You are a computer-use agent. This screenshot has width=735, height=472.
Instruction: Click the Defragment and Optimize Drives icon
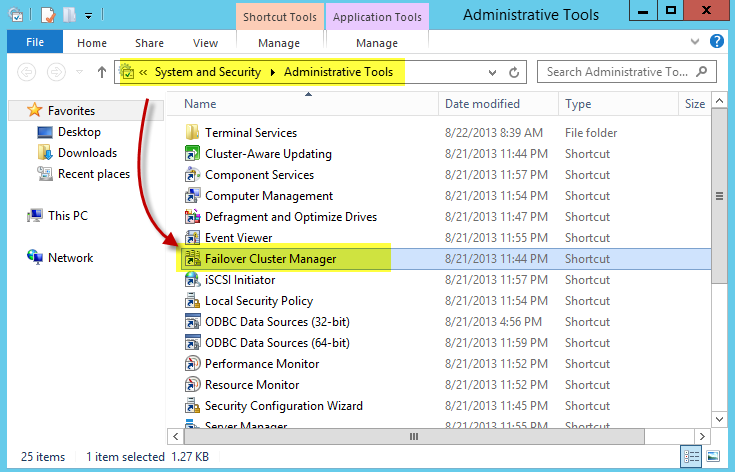(192, 217)
